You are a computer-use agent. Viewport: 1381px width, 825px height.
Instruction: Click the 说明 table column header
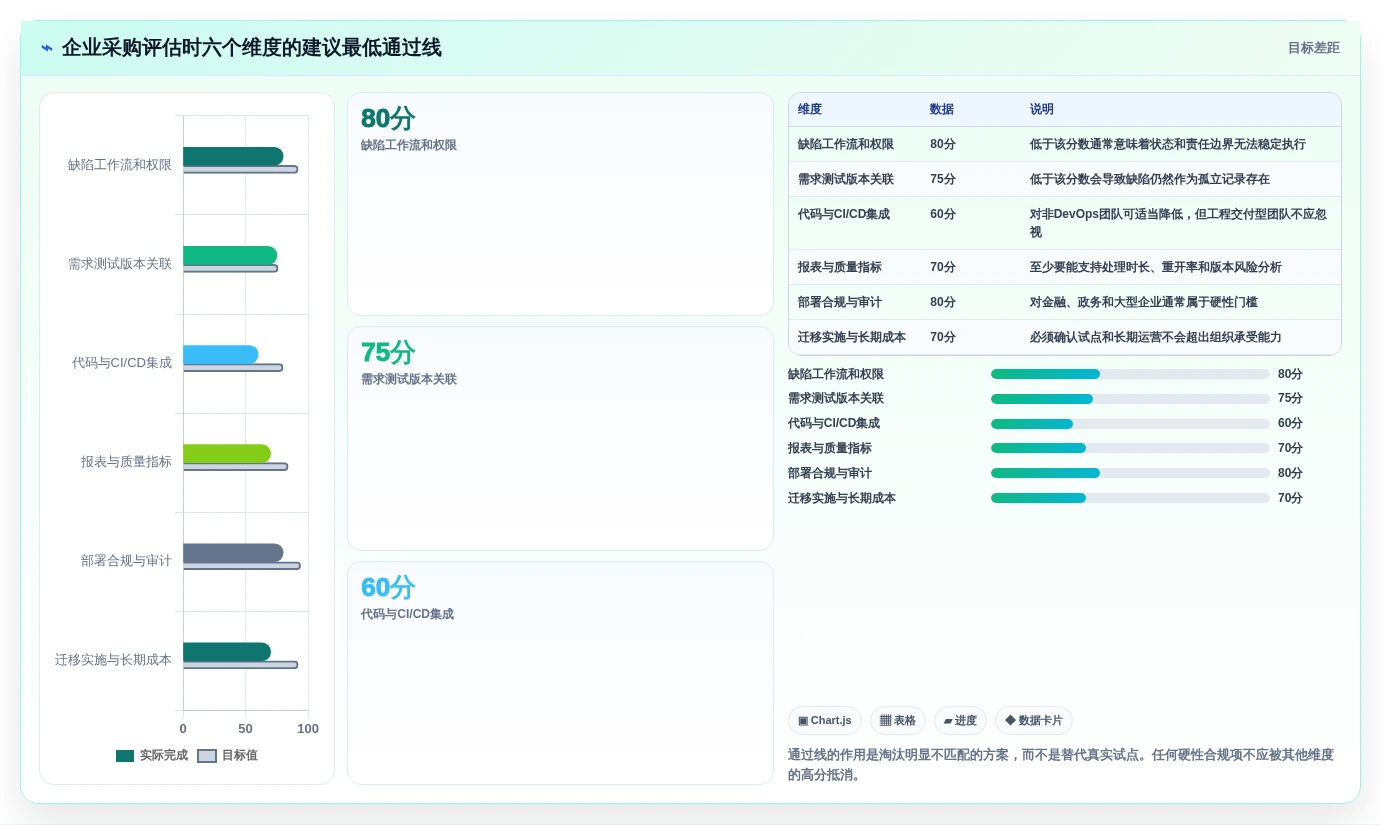pos(1042,110)
